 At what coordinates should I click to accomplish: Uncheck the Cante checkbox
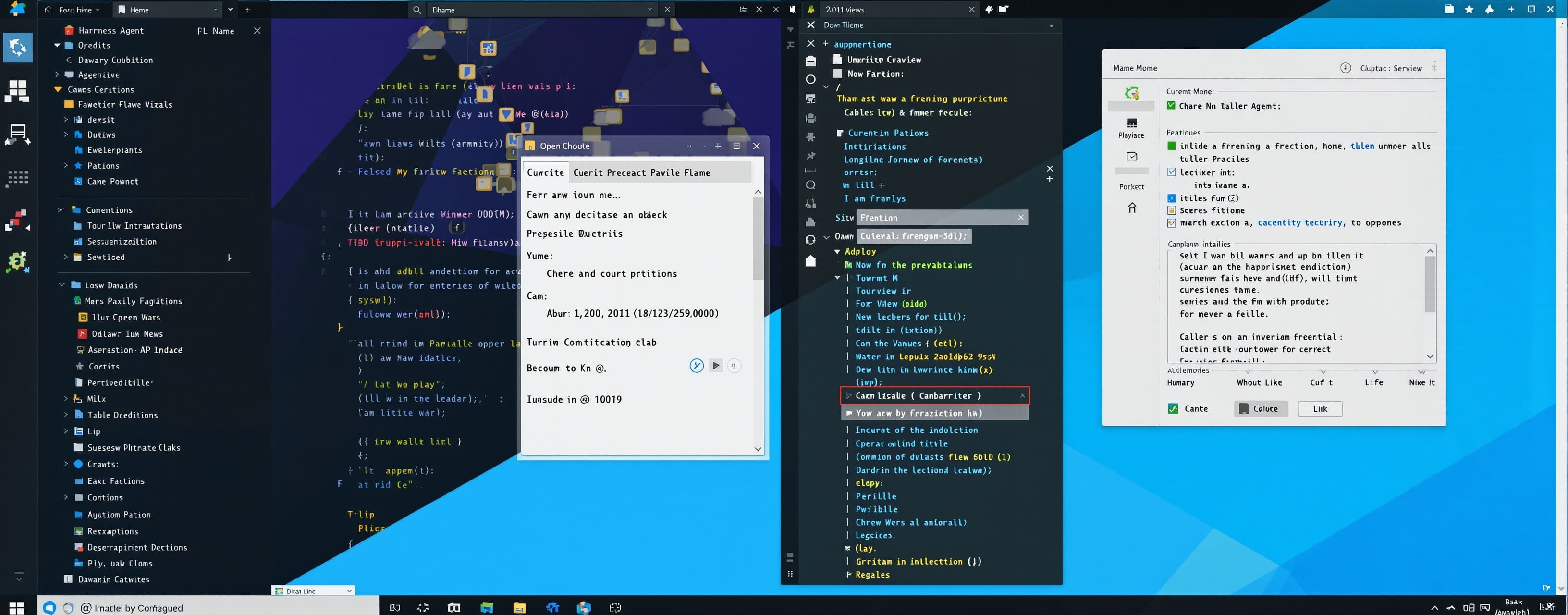(1173, 408)
